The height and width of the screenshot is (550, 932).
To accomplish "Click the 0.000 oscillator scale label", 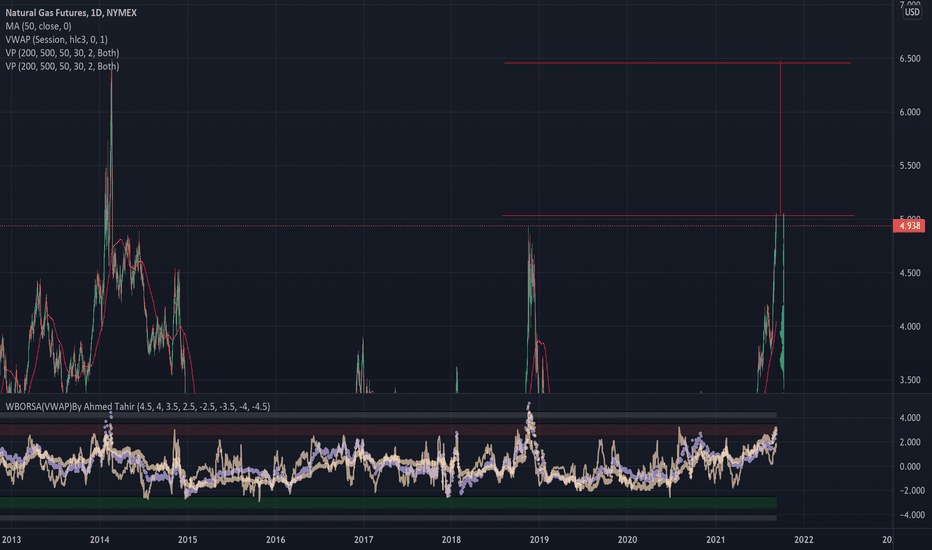I will [x=910, y=466].
